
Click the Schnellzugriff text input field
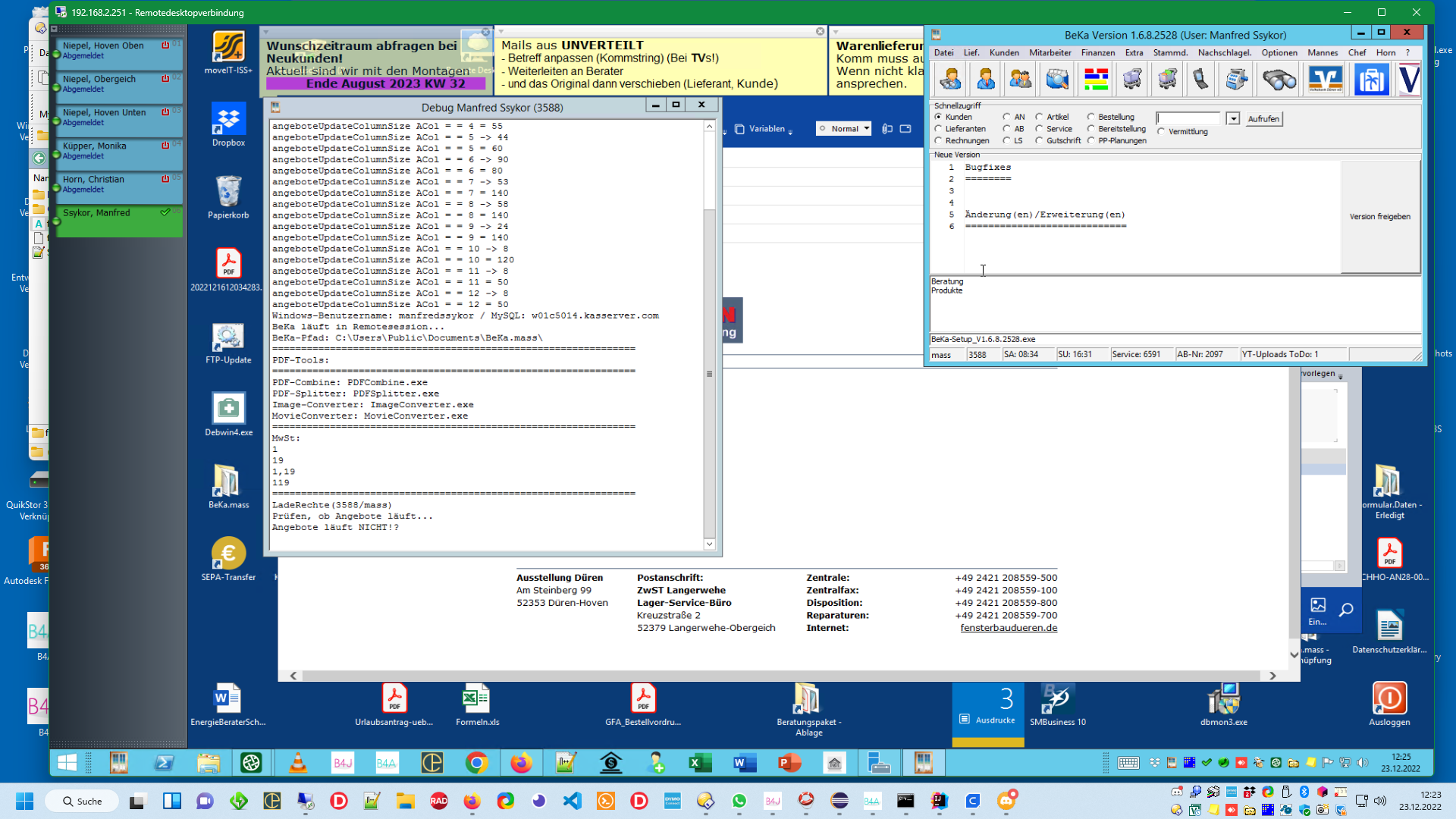coord(1189,119)
